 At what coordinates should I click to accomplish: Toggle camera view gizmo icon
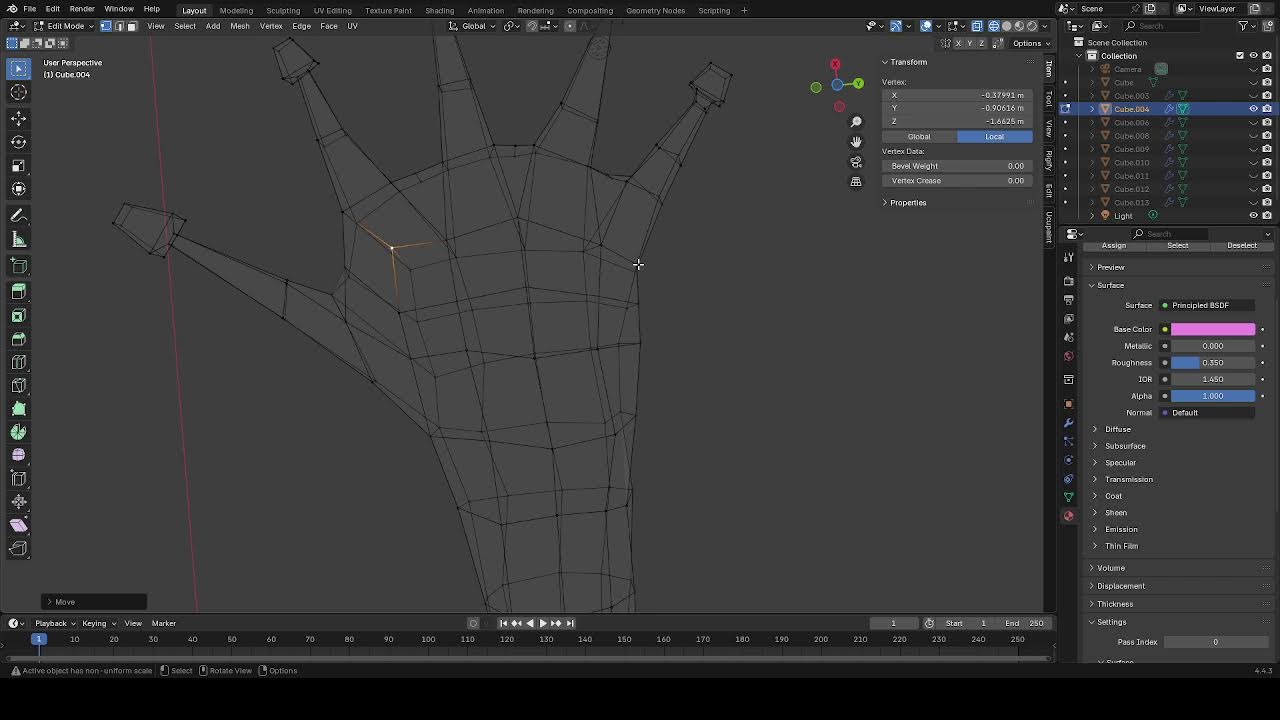tap(856, 162)
